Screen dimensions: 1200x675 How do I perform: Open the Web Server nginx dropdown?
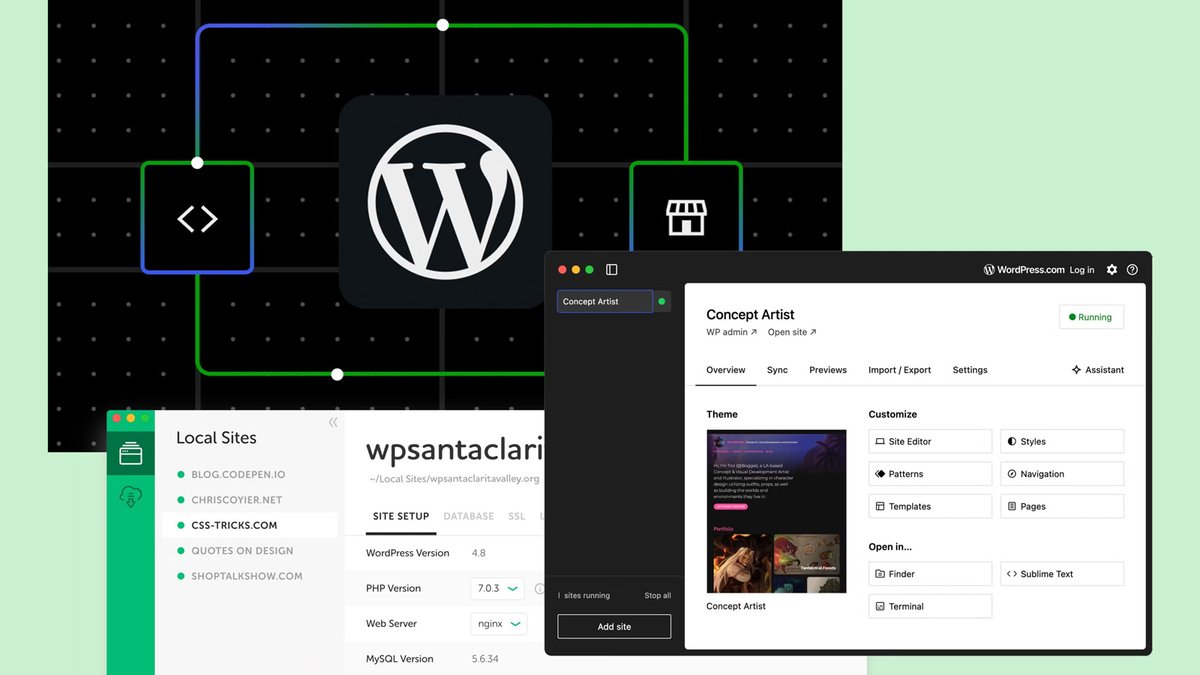(x=498, y=624)
